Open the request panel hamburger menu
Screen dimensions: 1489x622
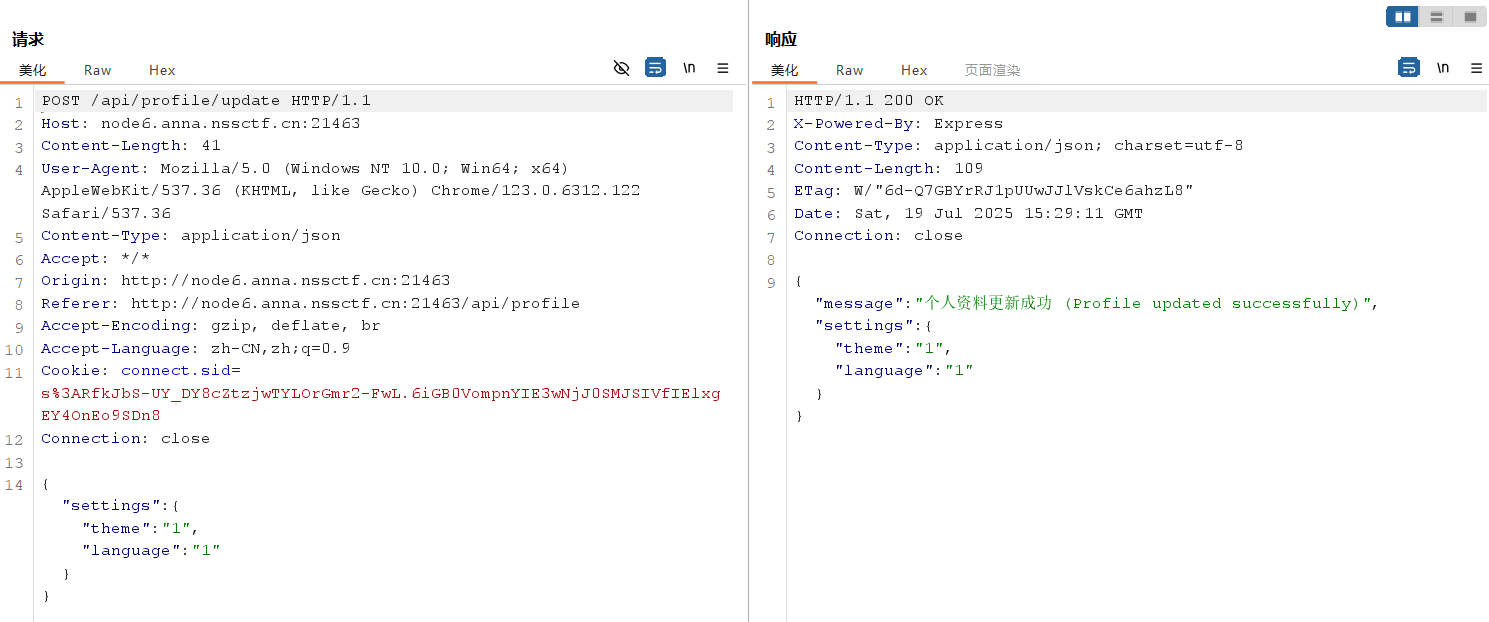[x=723, y=68]
